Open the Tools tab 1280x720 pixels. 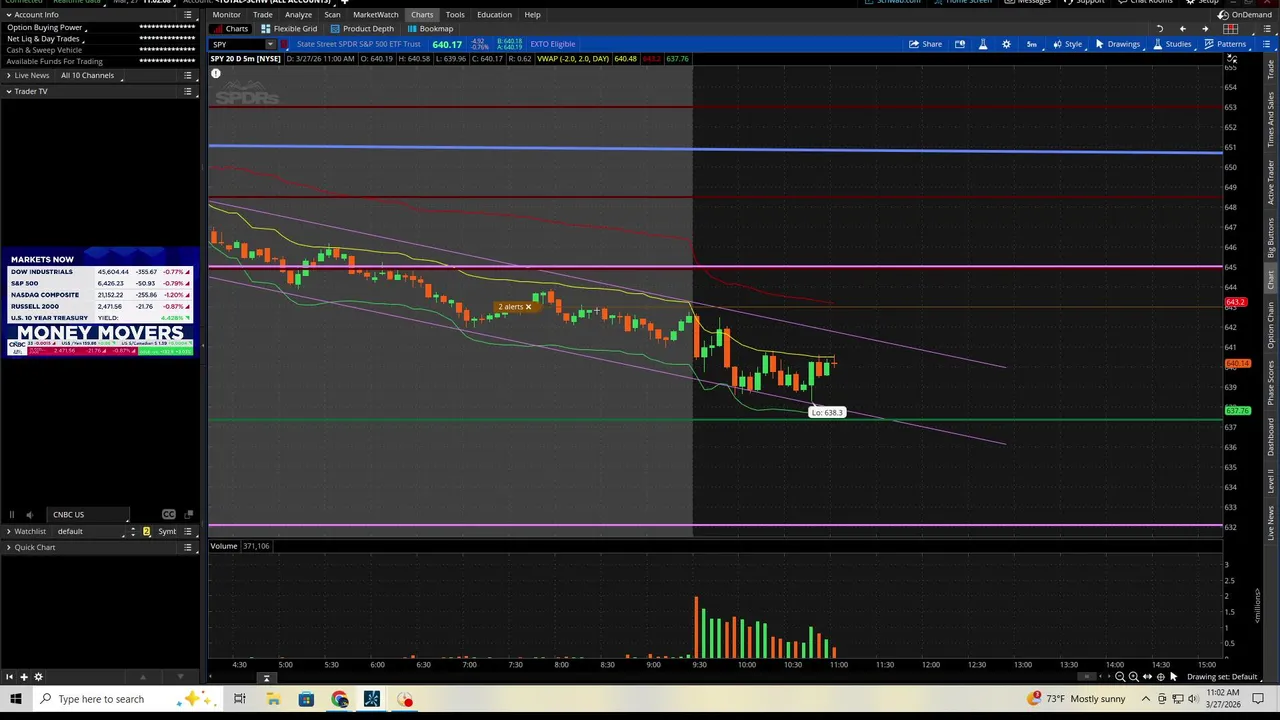(455, 15)
